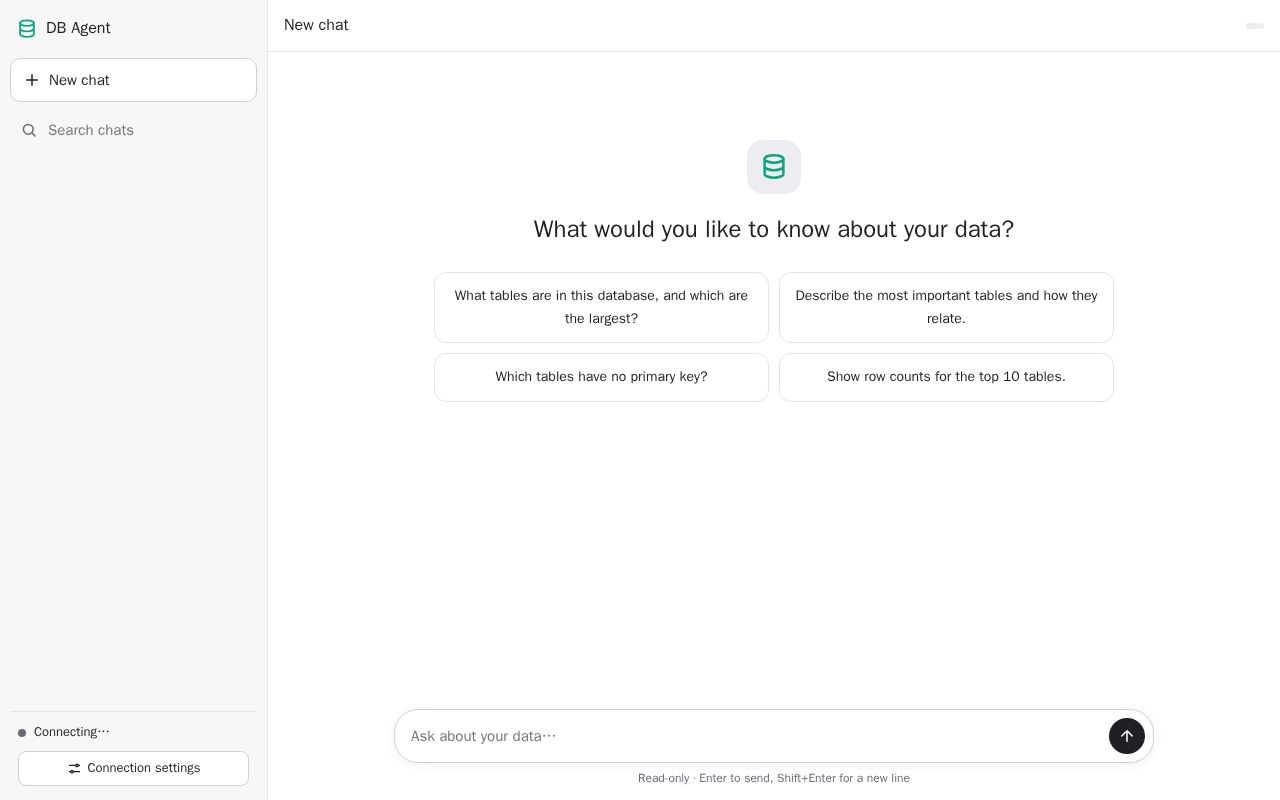Choose 'Show row counts for the top 10 tables' suggestion
Viewport: 1280px width, 800px height.
click(946, 377)
